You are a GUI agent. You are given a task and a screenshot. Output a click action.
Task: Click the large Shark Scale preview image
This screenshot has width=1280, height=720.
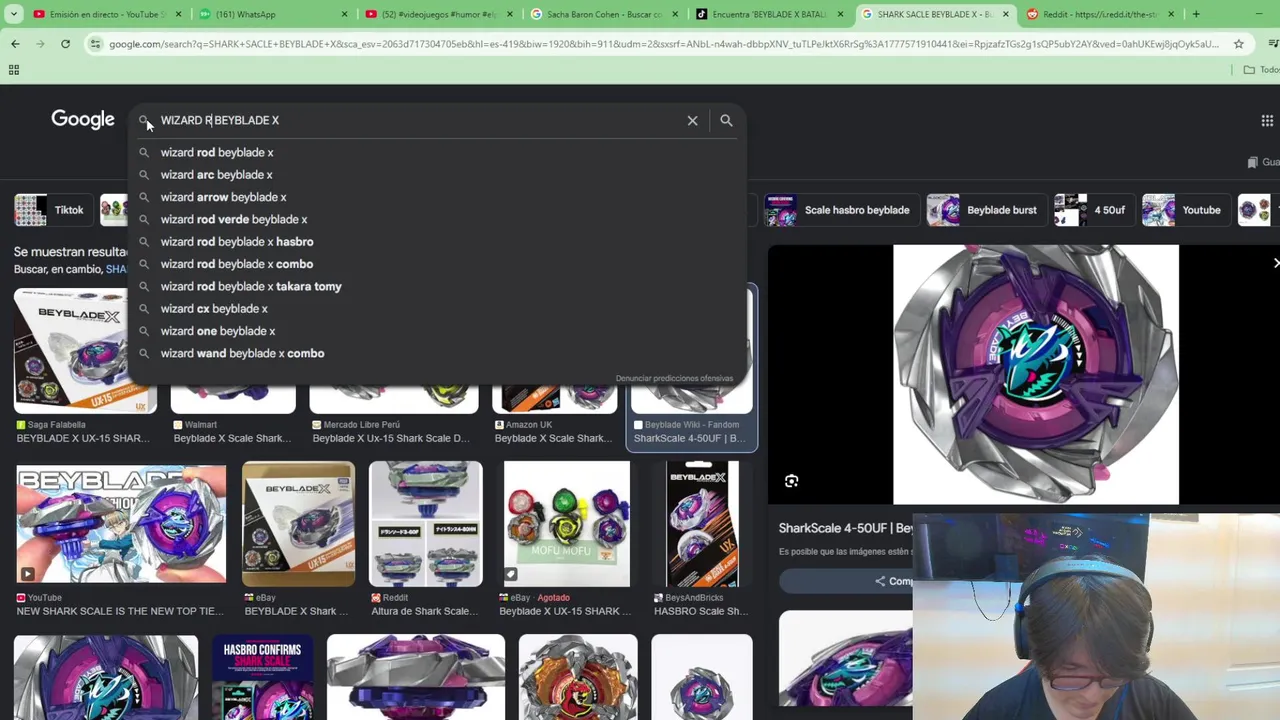pyautogui.click(x=1036, y=374)
